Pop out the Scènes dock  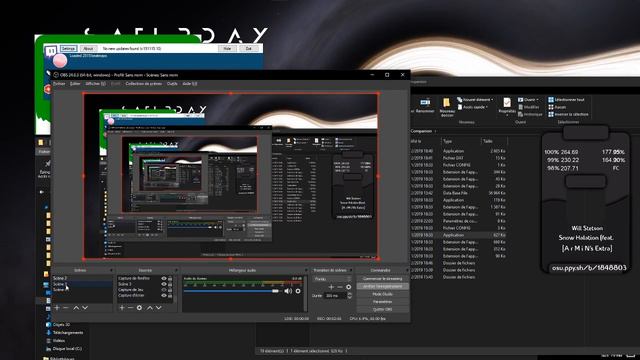pos(111,270)
